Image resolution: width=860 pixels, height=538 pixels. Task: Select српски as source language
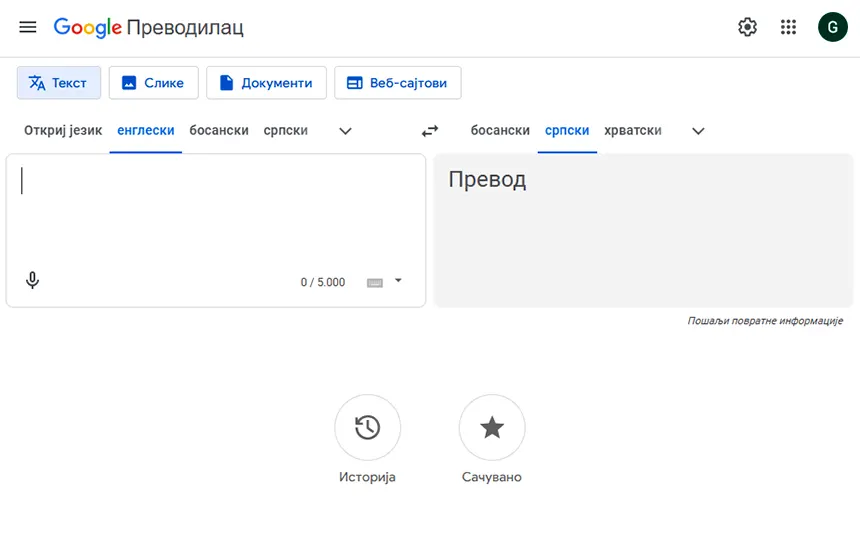(286, 131)
